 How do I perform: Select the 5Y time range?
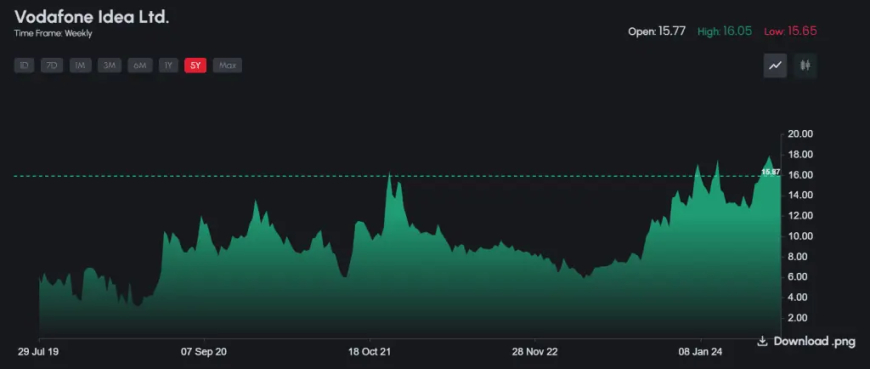pyautogui.click(x=195, y=65)
